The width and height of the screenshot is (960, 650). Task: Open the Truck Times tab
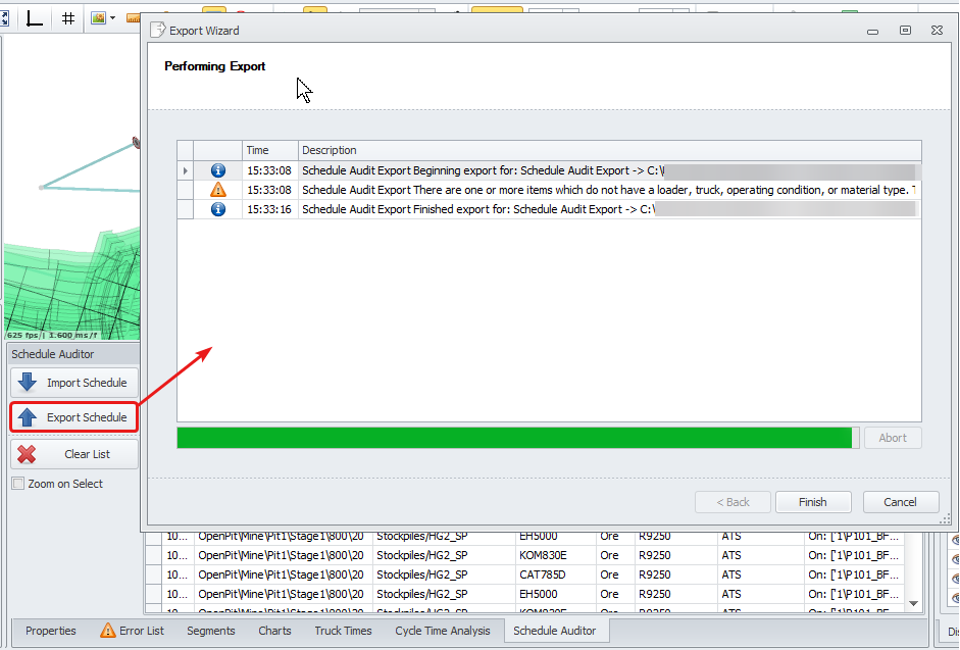[343, 630]
